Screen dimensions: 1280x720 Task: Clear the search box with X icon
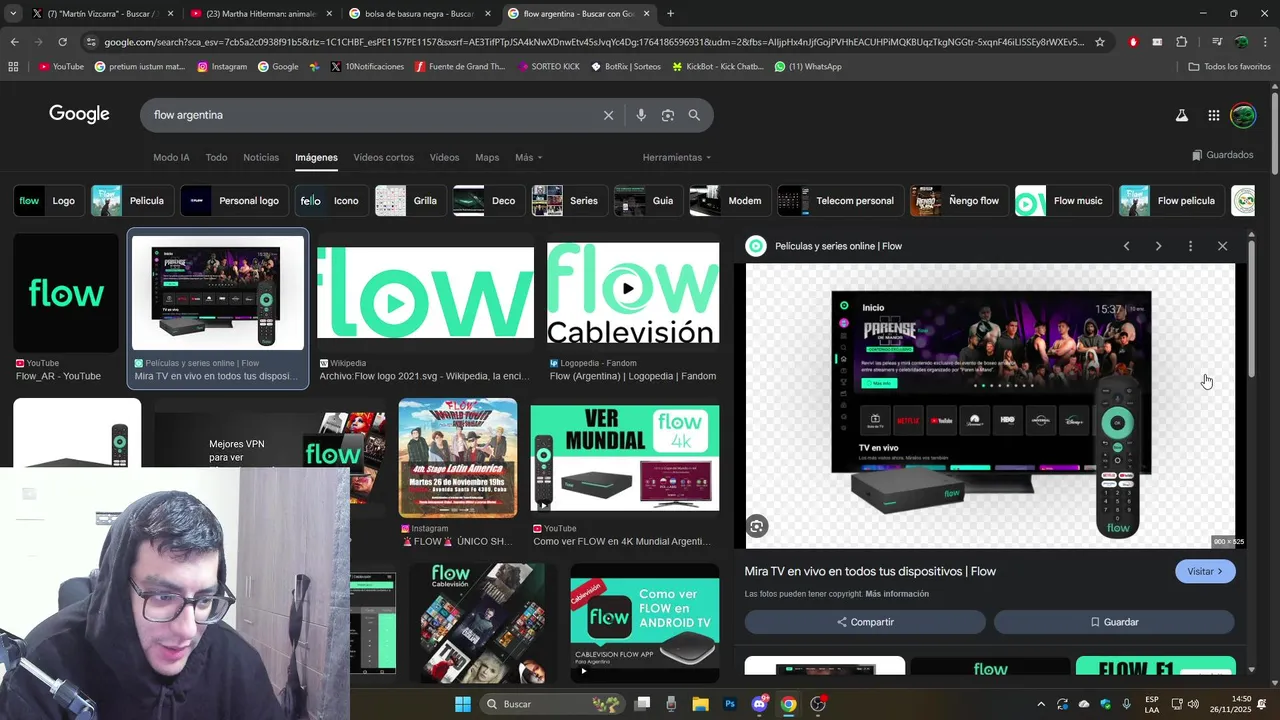click(x=608, y=115)
